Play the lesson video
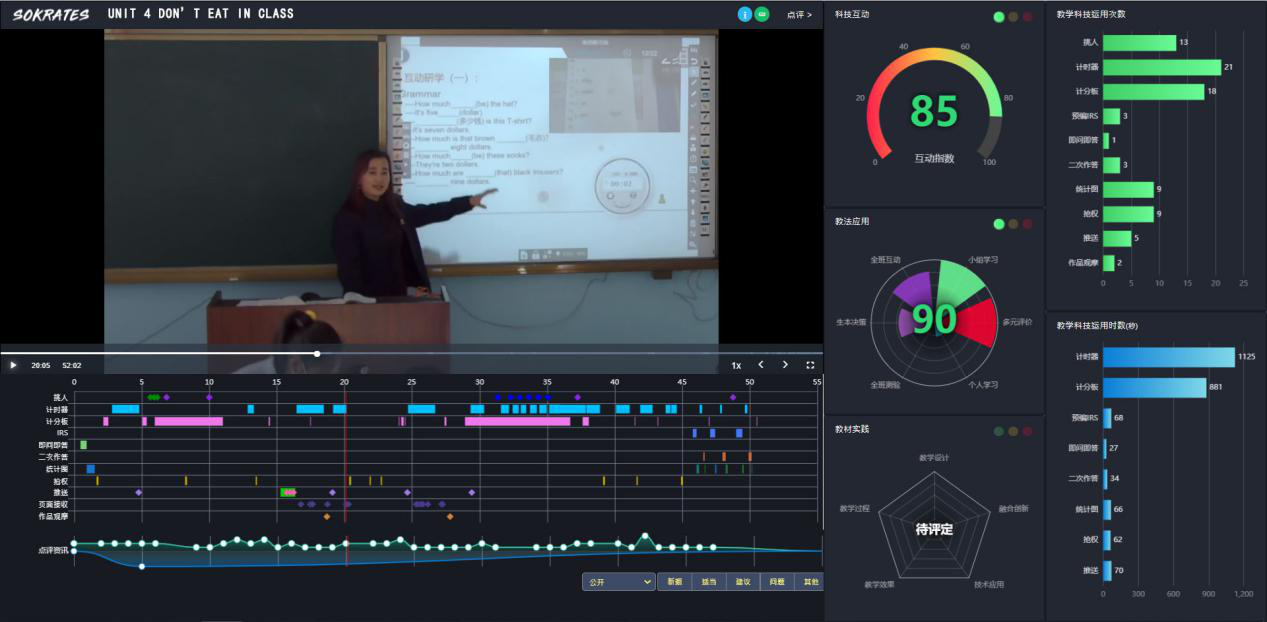 point(13,365)
